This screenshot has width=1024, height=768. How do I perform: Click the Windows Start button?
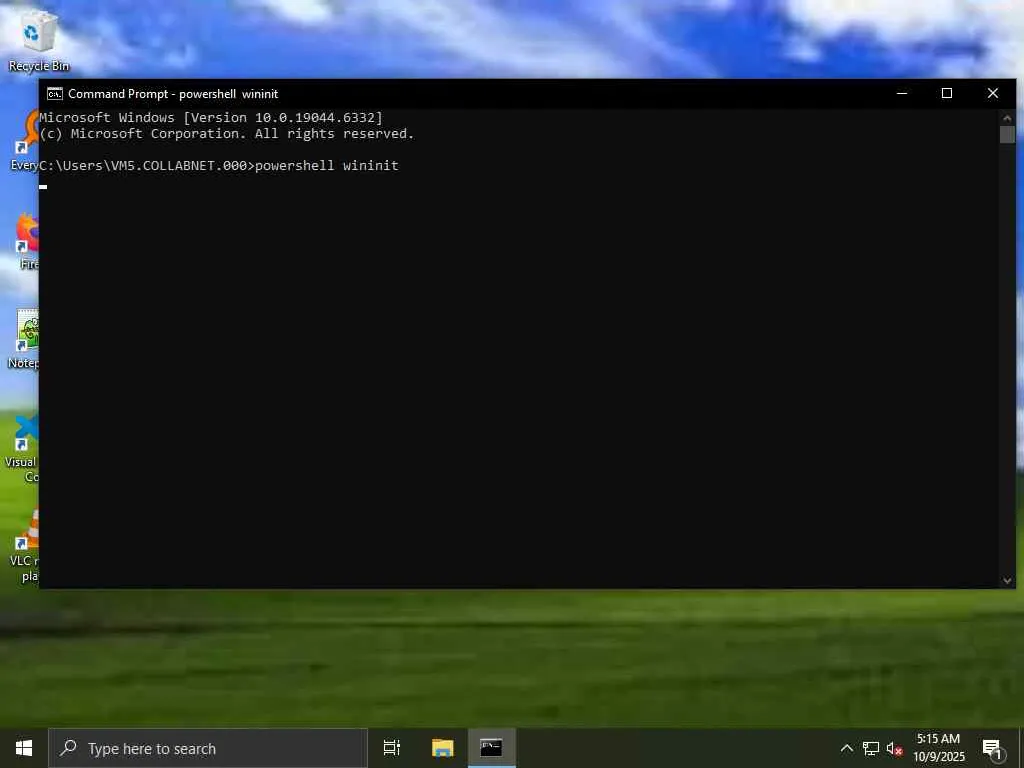tap(24, 748)
